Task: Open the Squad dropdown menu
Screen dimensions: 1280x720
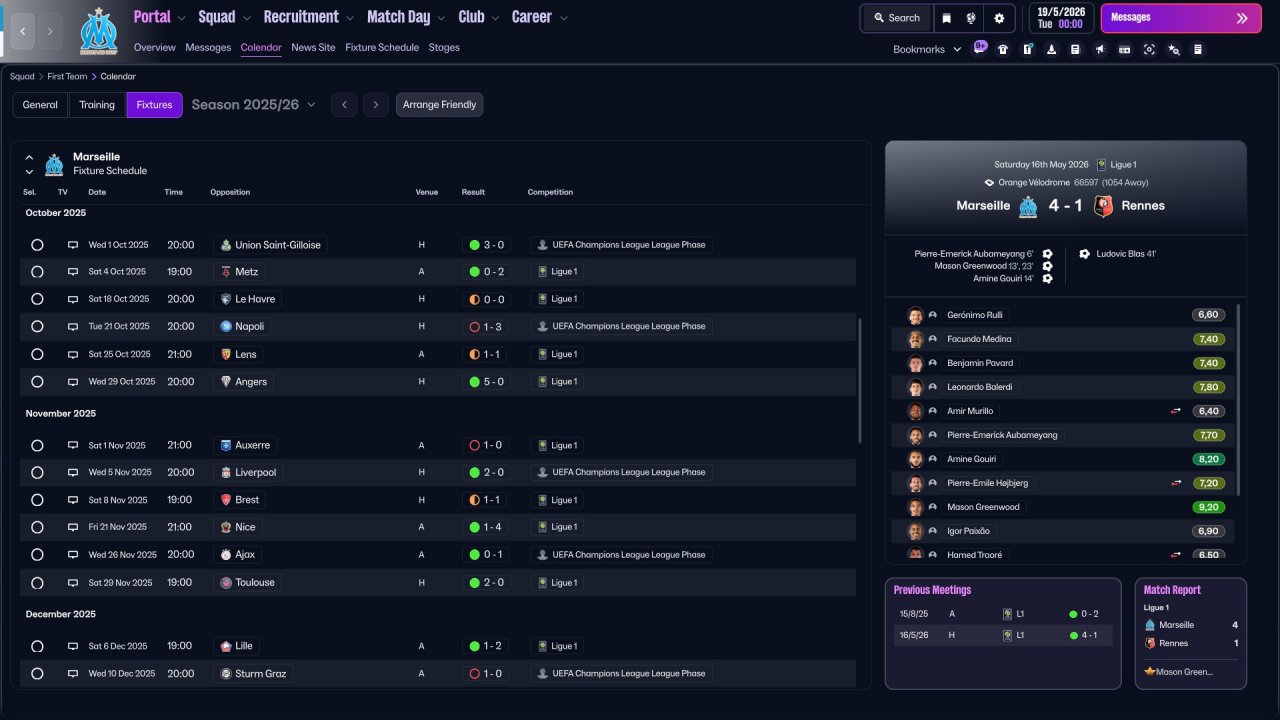Action: (x=224, y=17)
